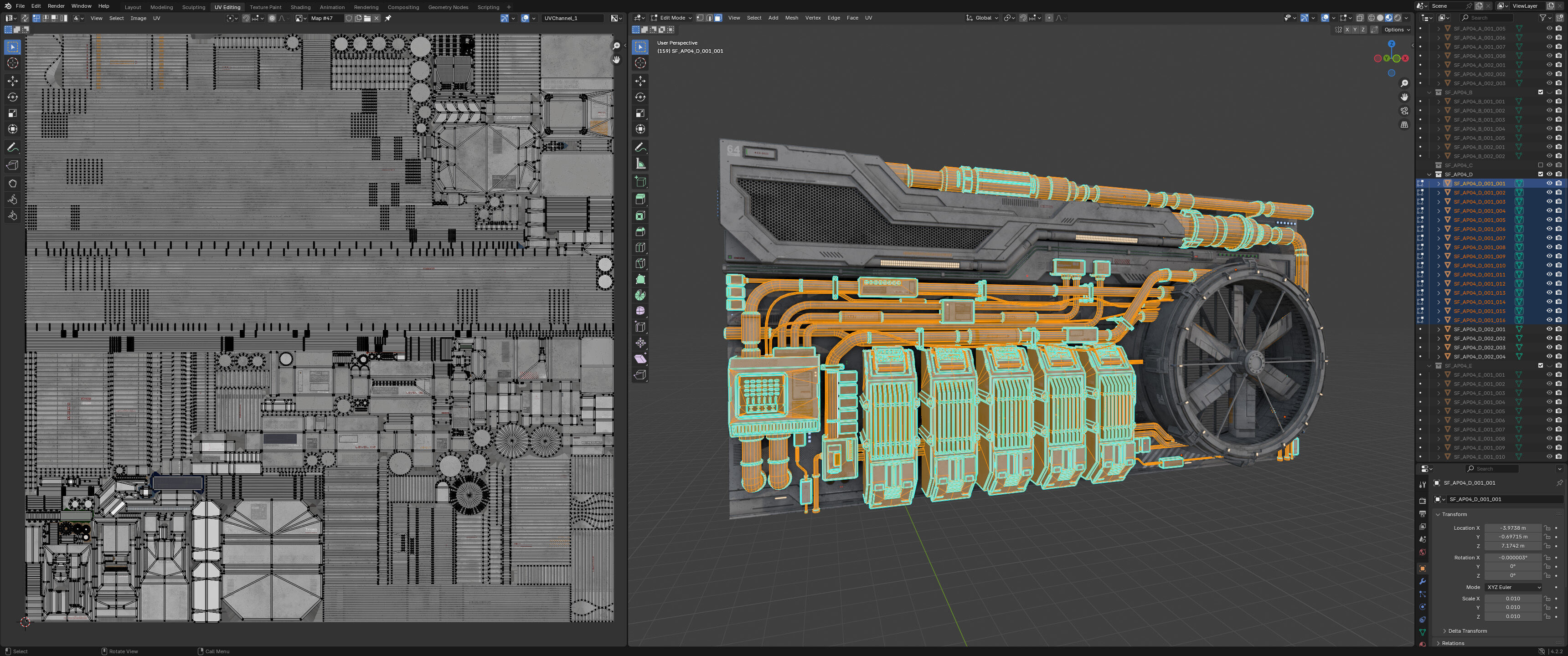Click the Options button in viewport header

pyautogui.click(x=1396, y=30)
